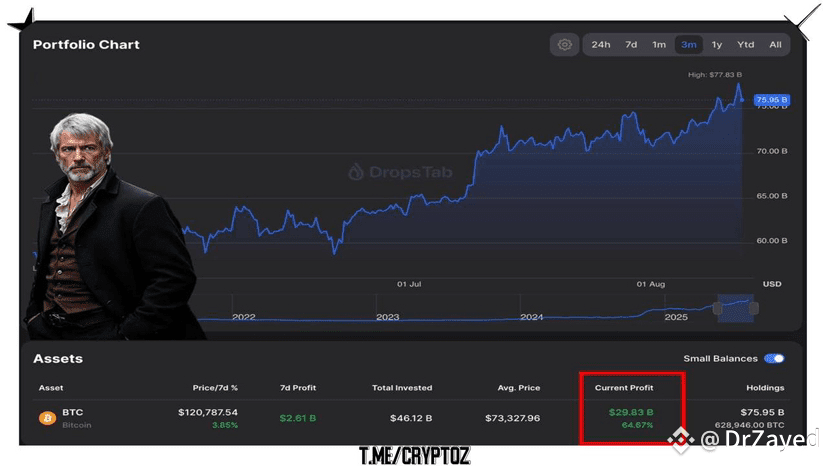This screenshot has height=466, width=828.
Task: Toggle the Small Balances switch
Action: point(774,359)
